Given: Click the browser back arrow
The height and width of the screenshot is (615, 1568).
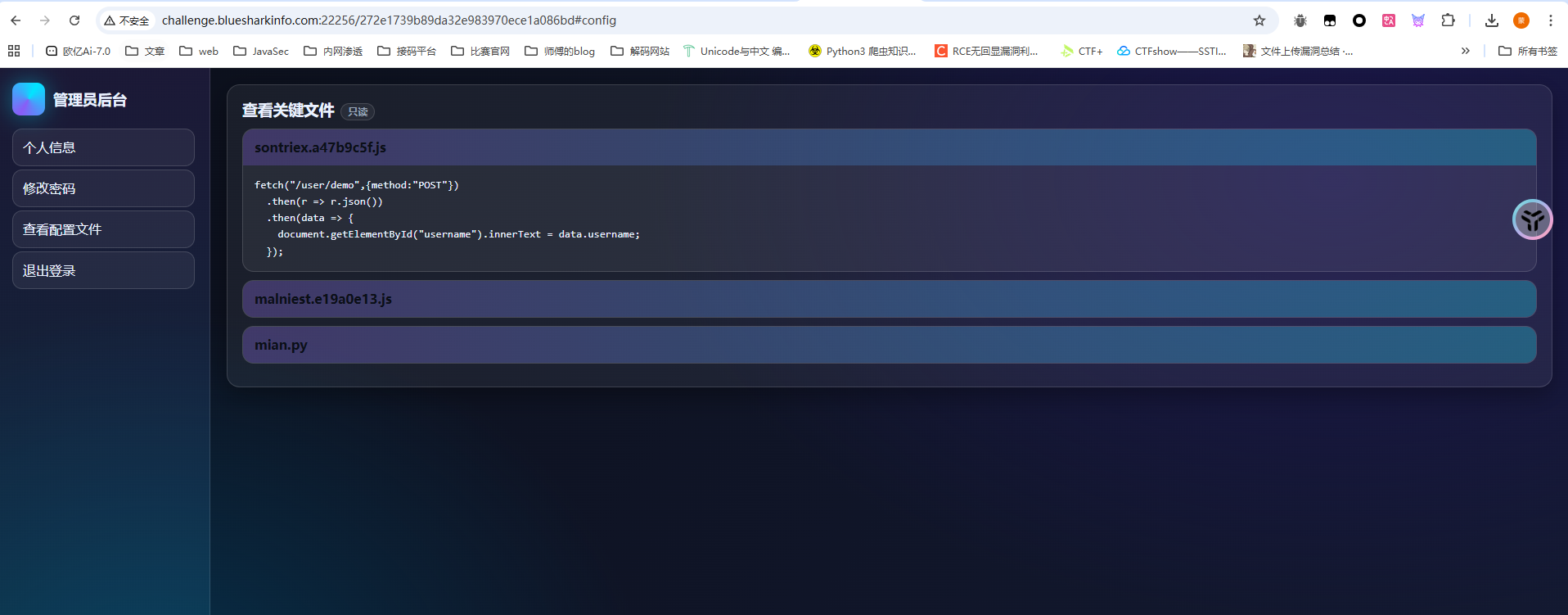Looking at the screenshot, I should [16, 20].
